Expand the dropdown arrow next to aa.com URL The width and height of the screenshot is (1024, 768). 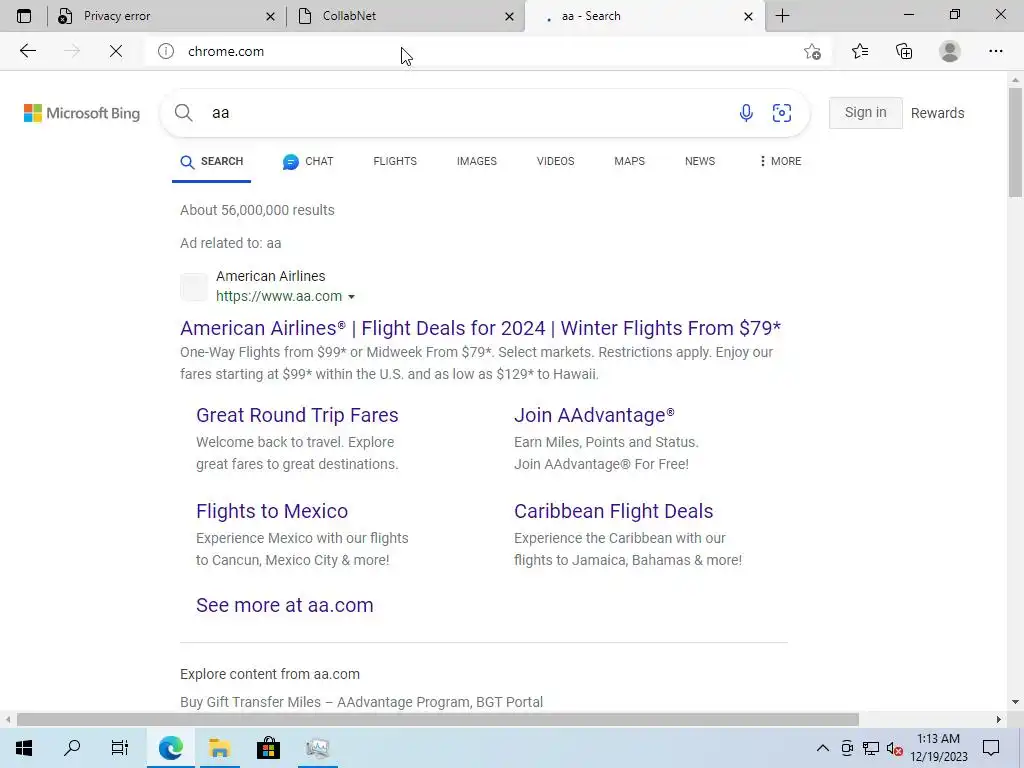351,296
